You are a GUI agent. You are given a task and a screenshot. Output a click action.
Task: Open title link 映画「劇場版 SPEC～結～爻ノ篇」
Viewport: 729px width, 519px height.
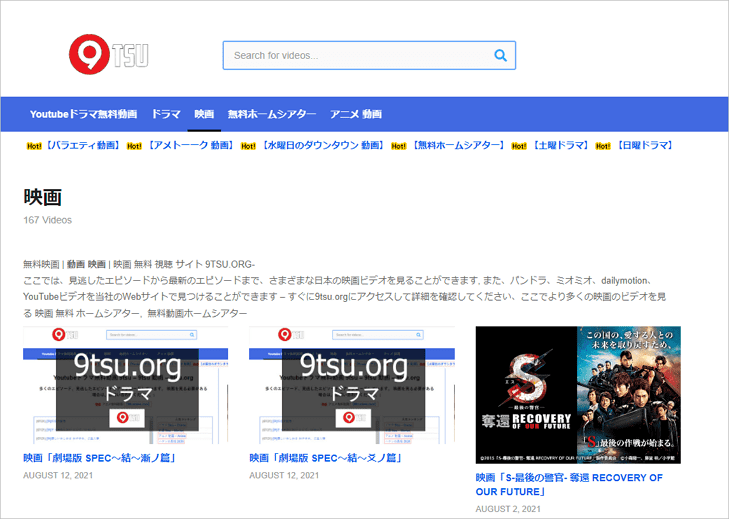pos(326,458)
